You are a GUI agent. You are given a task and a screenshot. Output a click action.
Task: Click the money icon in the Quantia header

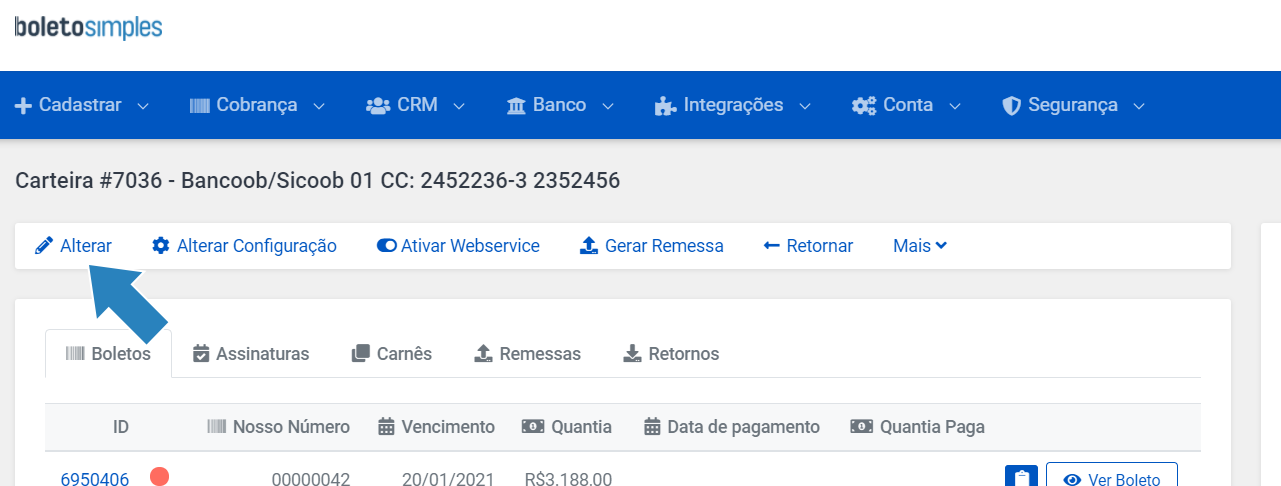pyautogui.click(x=533, y=426)
